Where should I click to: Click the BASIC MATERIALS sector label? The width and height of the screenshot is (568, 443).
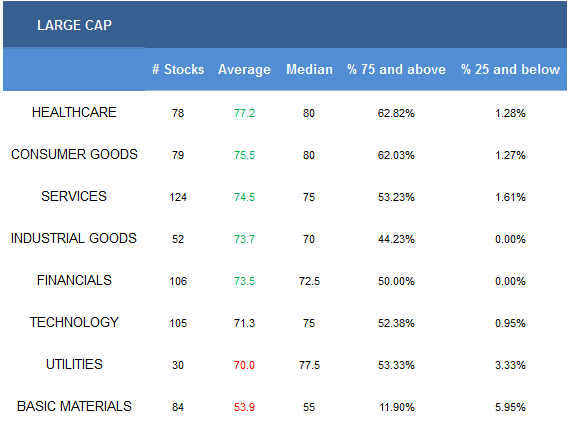click(74, 406)
